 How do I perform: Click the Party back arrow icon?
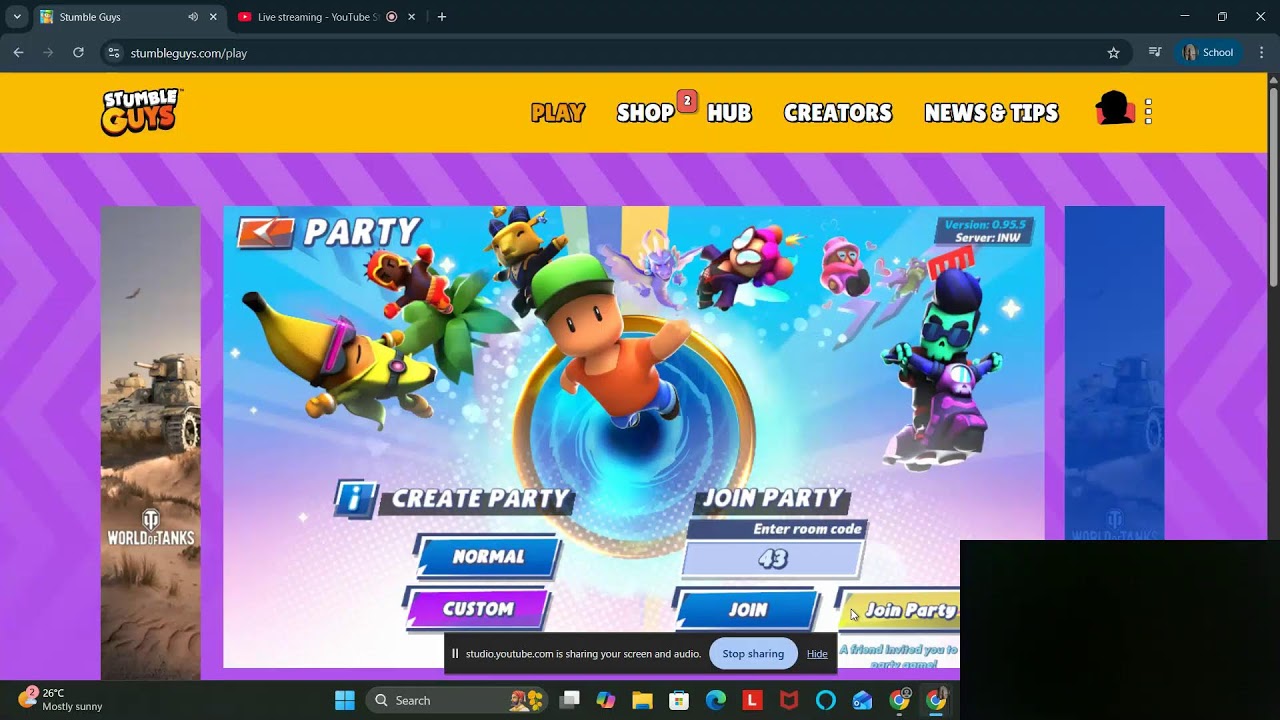click(265, 232)
